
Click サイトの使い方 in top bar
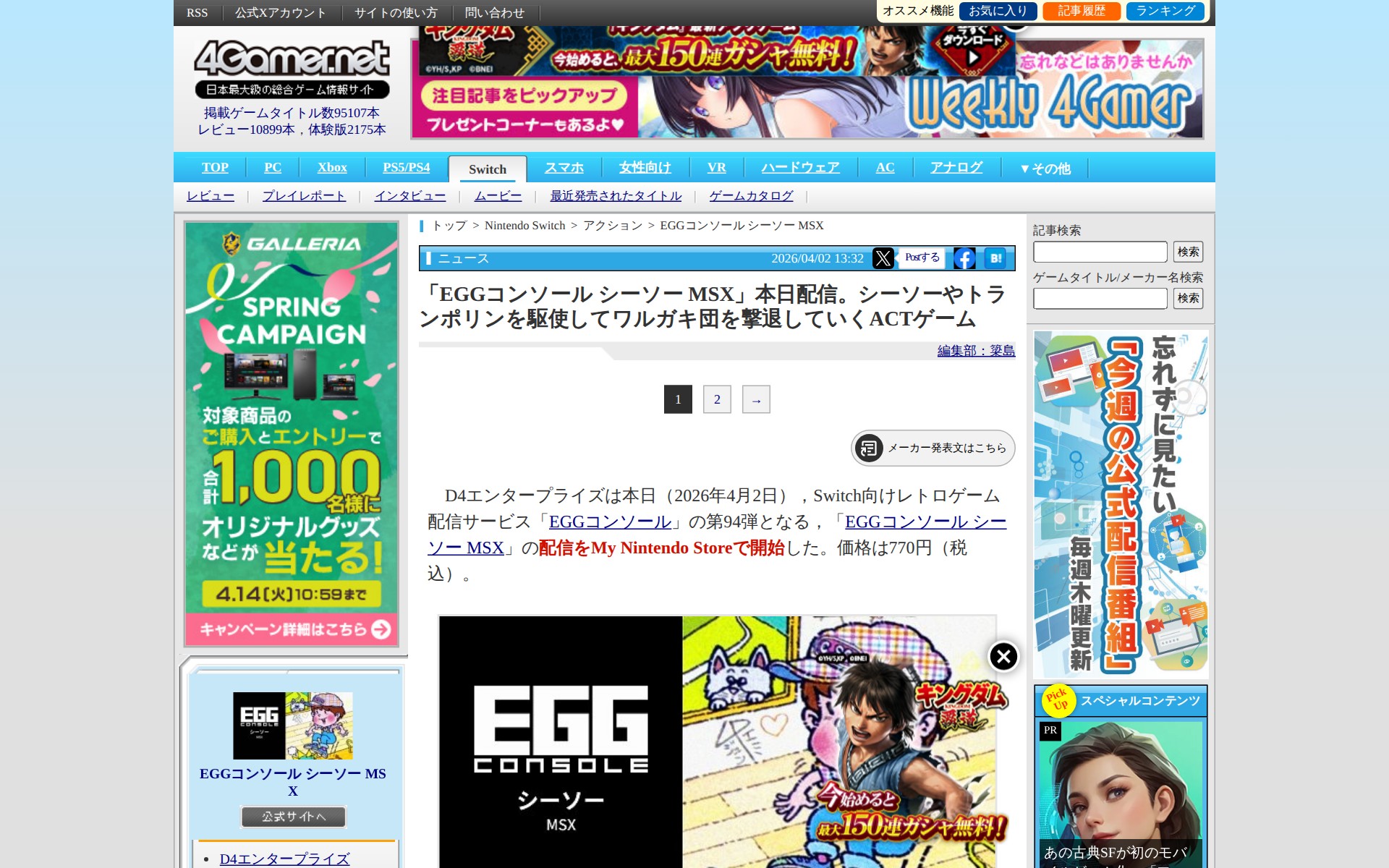(396, 13)
